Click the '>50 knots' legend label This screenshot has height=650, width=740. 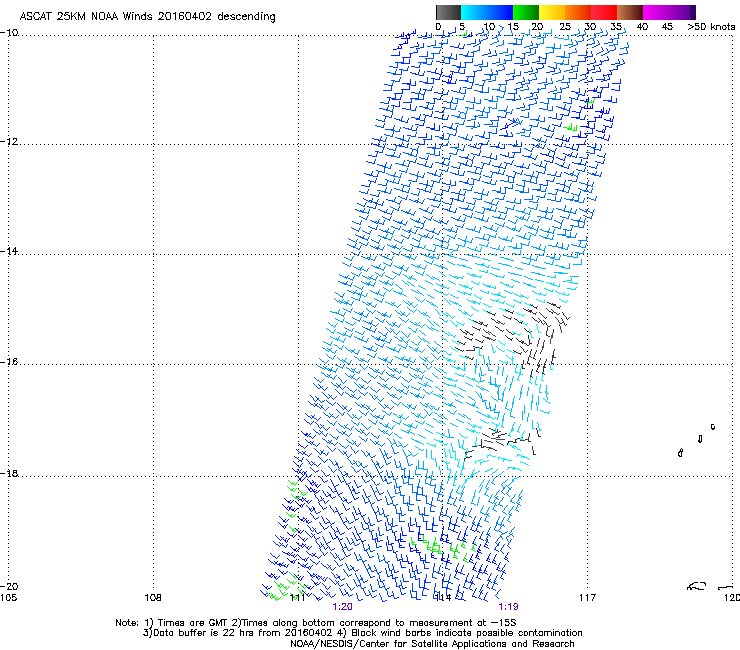click(711, 27)
